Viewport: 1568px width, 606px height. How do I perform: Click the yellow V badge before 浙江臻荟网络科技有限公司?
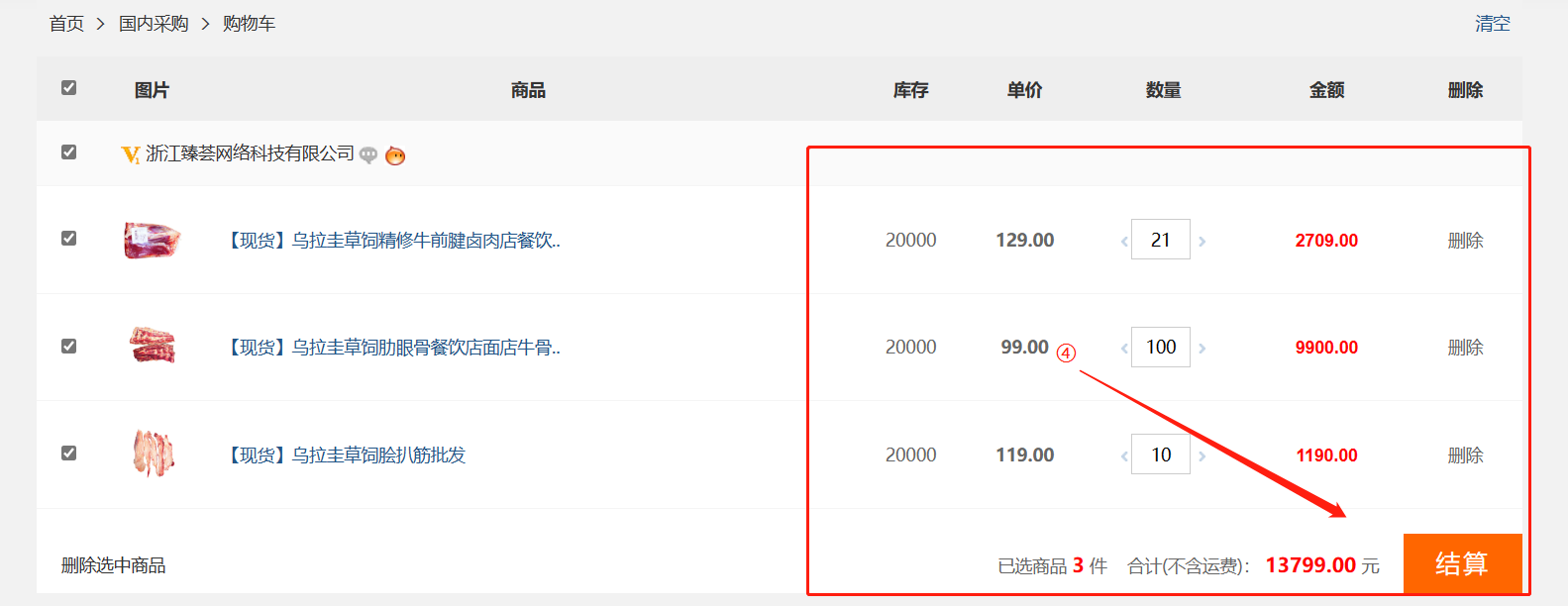pos(130,154)
